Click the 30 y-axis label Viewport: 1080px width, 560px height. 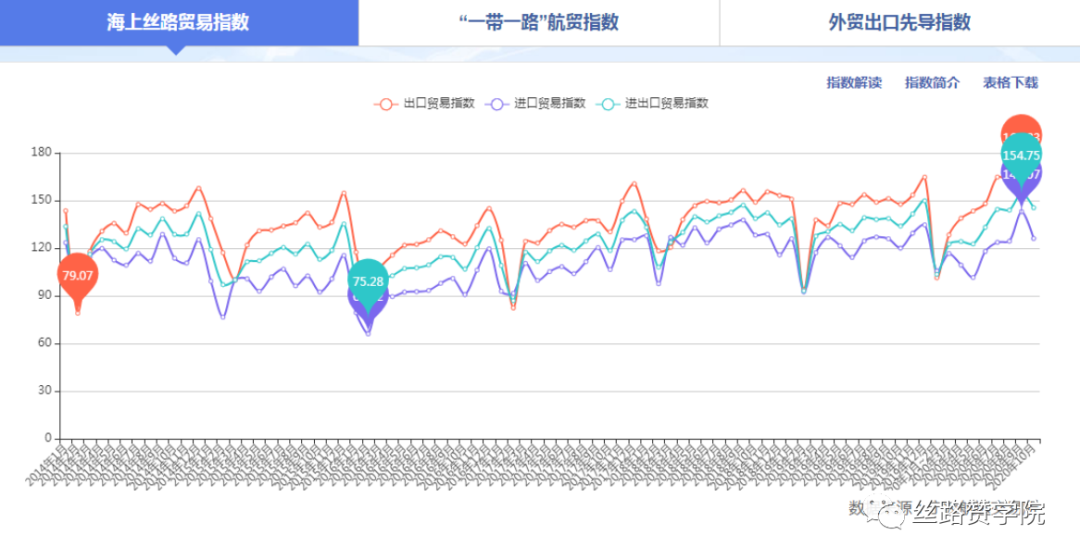pos(45,390)
